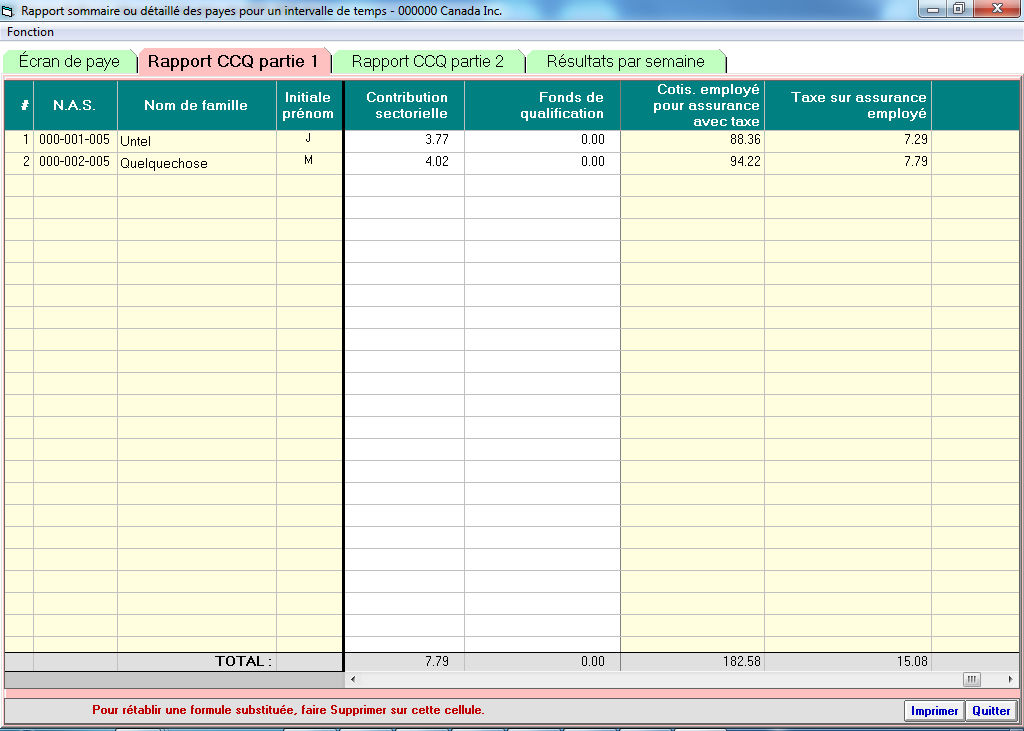Switch to Écran de paye tab
Image resolution: width=1024 pixels, height=731 pixels.
pyautogui.click(x=69, y=62)
